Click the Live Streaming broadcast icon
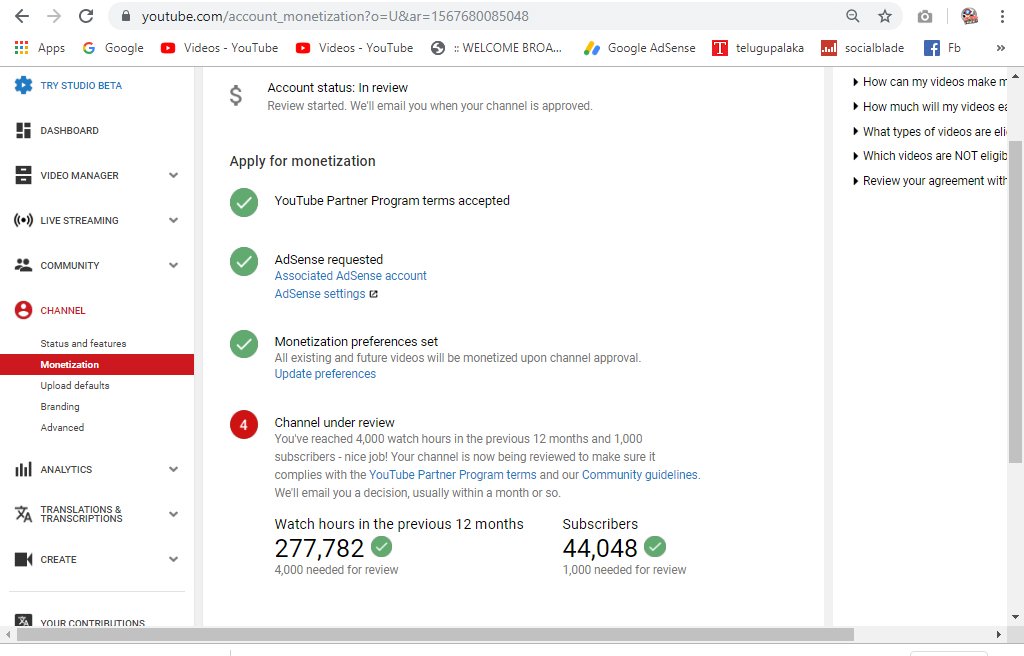1024x656 pixels. [x=24, y=220]
